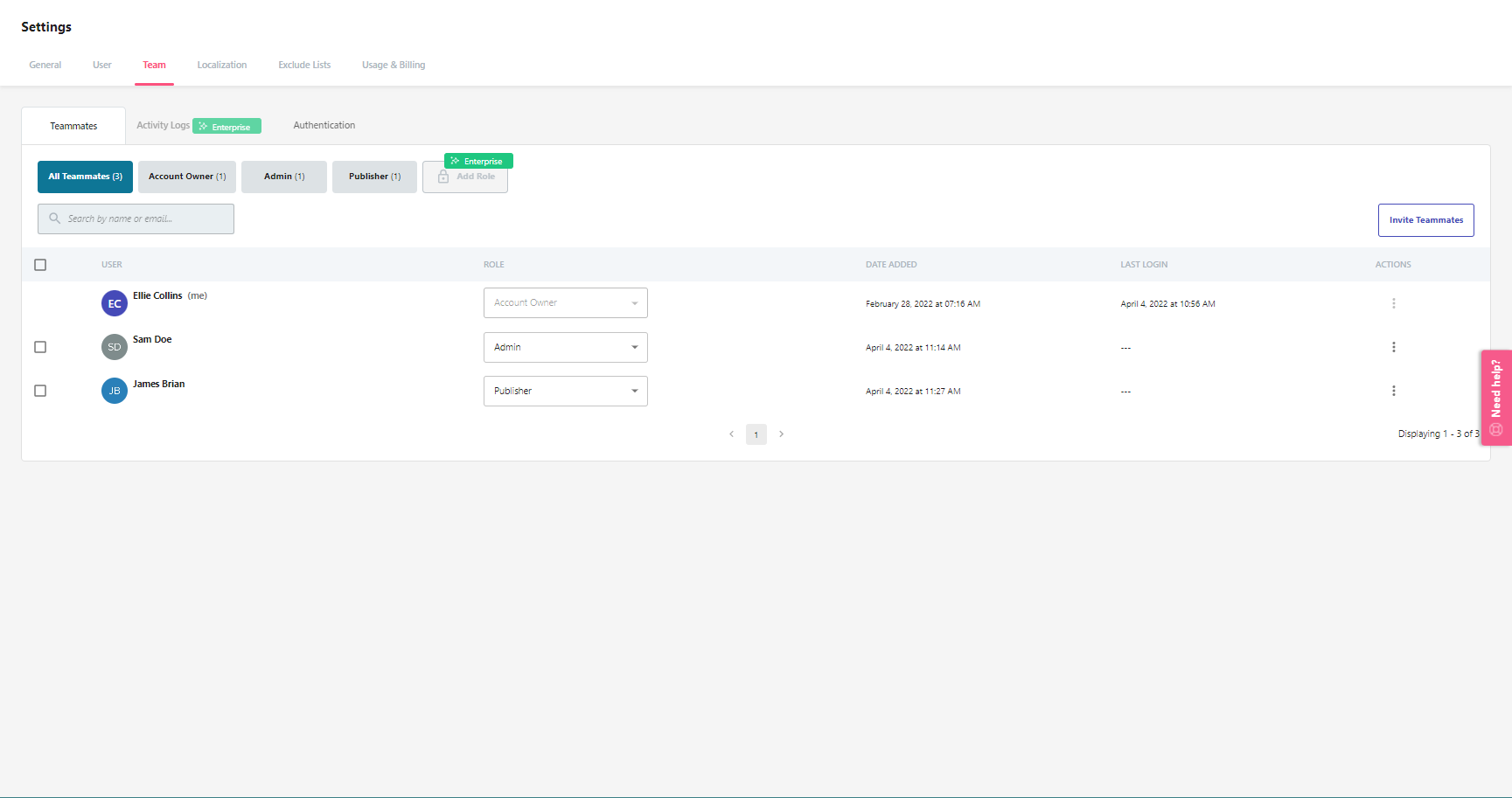Toggle the select-all checkbox in the table header
Screen dimensions: 1512x798
(x=39, y=264)
